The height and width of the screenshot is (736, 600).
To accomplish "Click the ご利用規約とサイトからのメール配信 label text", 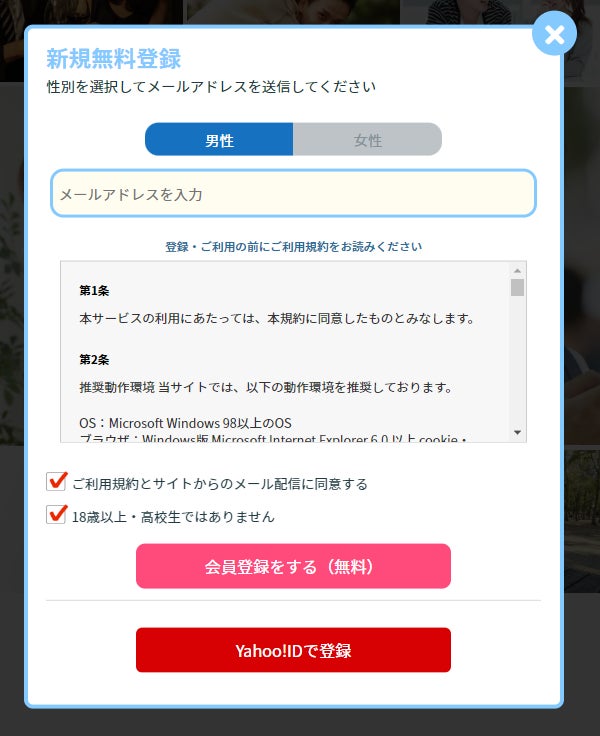I will coord(220,484).
